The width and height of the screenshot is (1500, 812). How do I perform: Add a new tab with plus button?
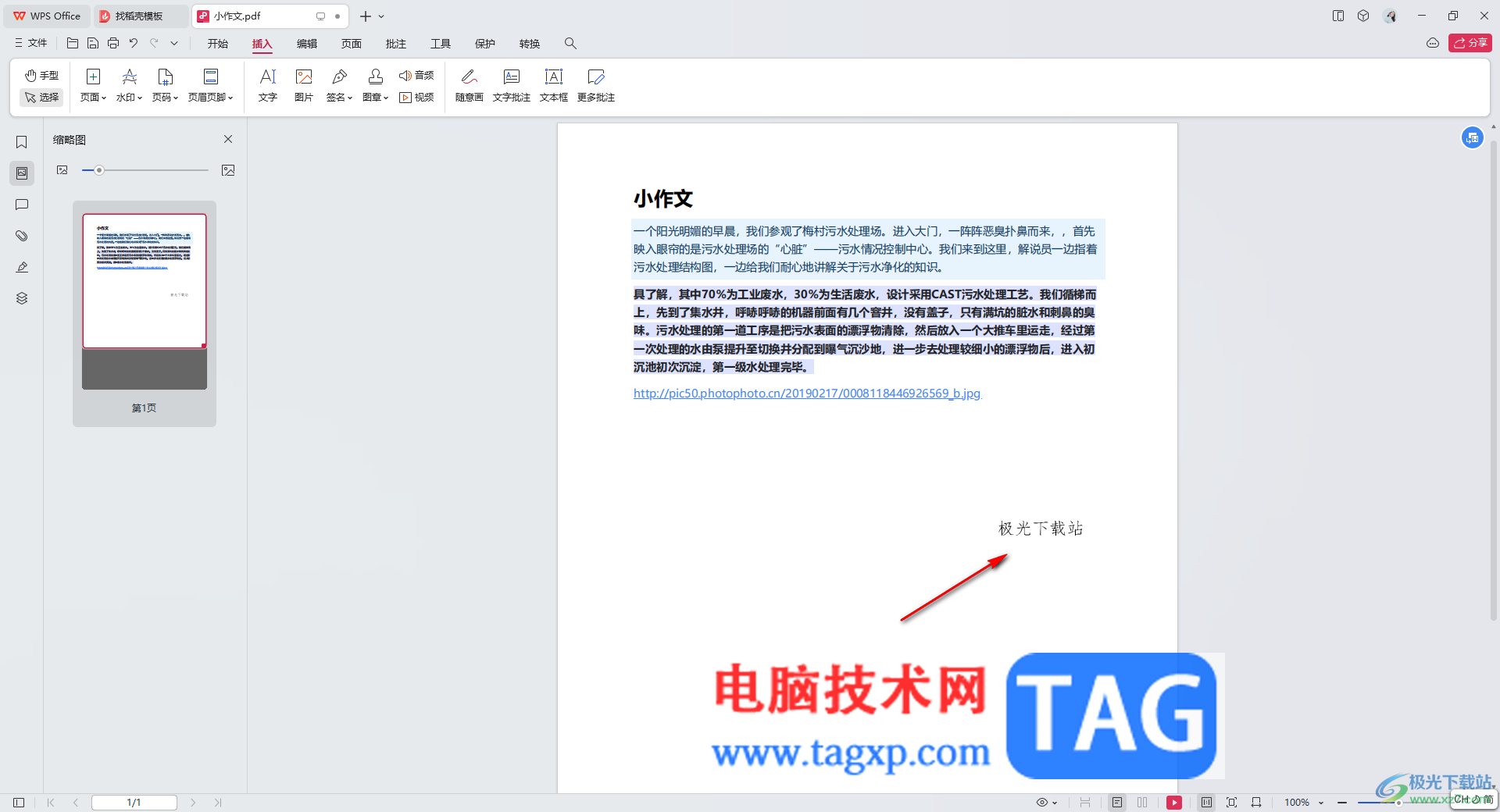365,16
